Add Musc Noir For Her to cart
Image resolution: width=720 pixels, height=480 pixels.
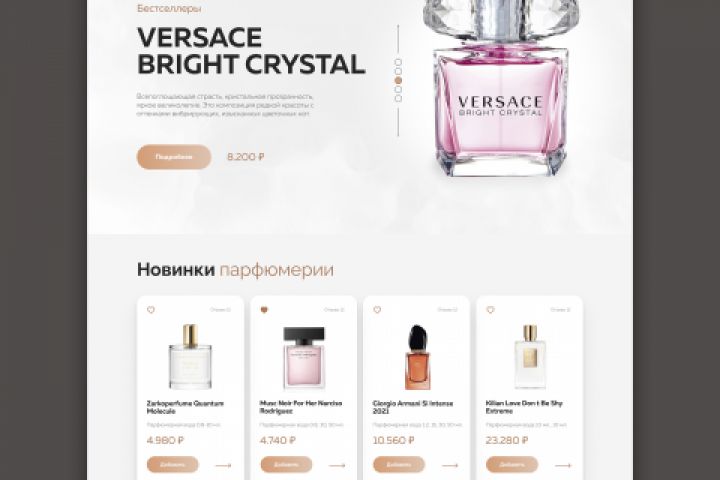coord(286,464)
